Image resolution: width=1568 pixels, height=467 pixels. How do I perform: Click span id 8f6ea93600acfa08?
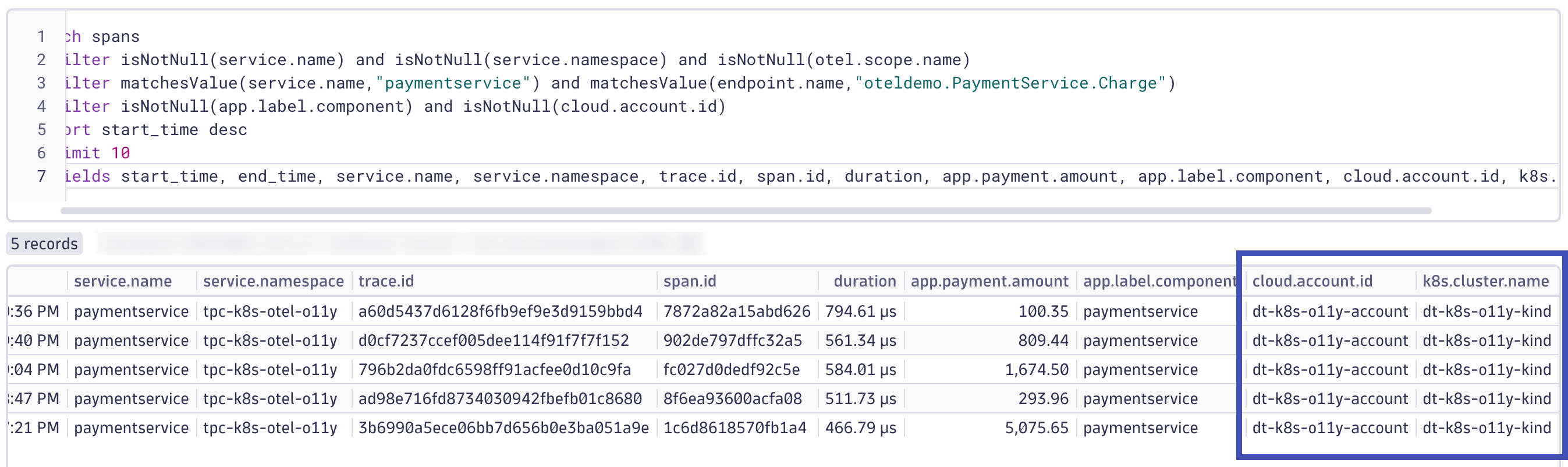click(x=732, y=399)
